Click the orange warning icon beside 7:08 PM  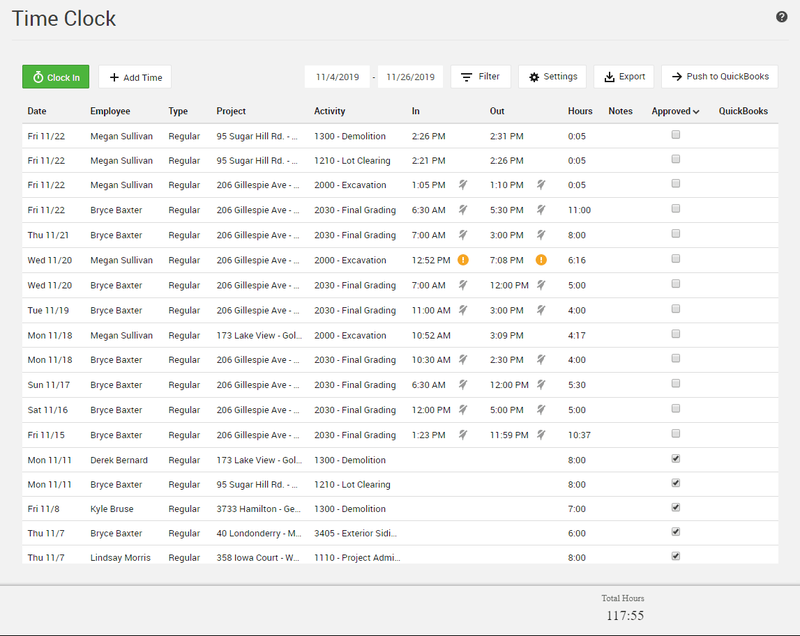click(541, 260)
